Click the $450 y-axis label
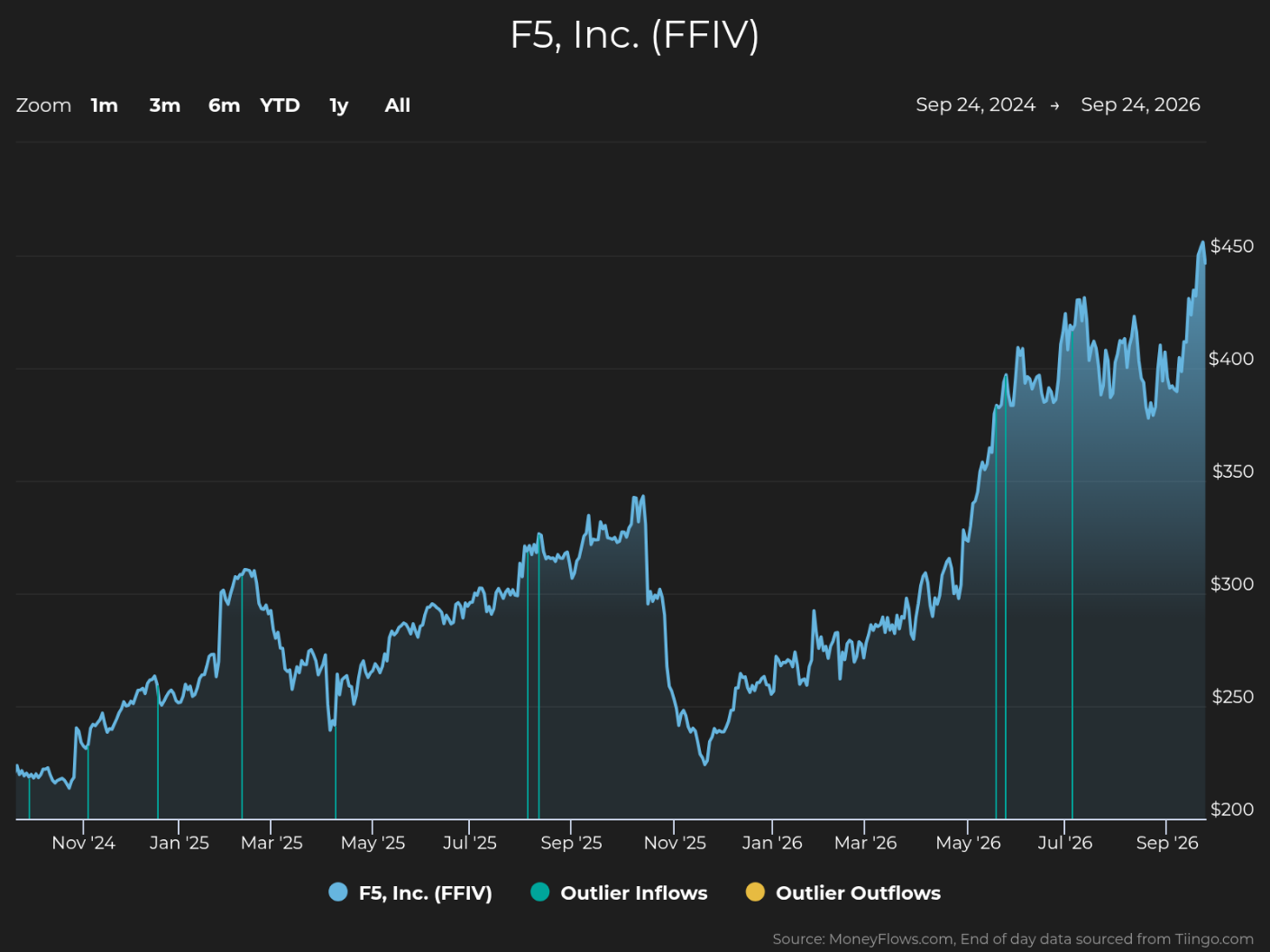This screenshot has height=952, width=1270. (1232, 246)
